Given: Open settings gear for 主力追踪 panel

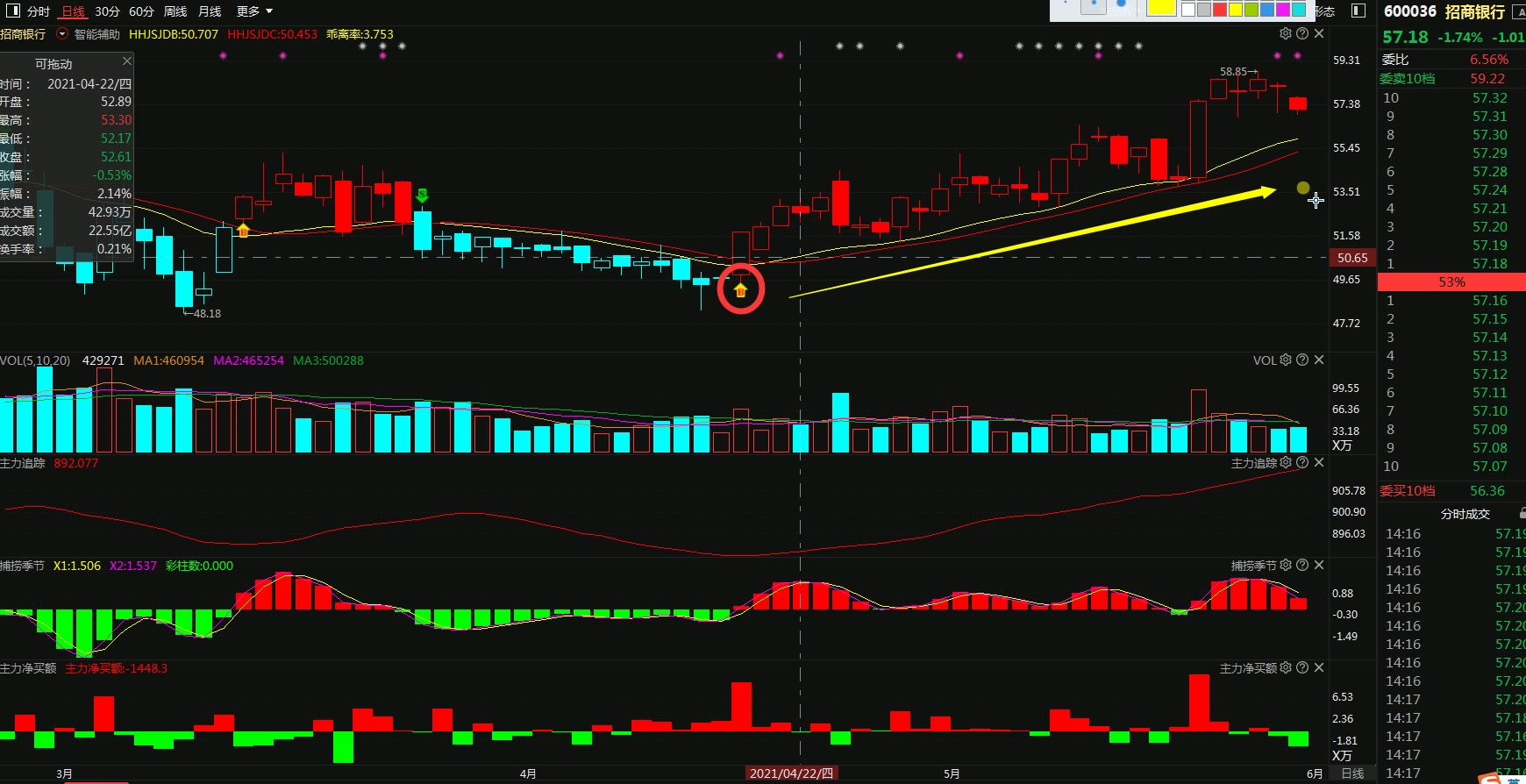Looking at the screenshot, I should pos(1286,462).
